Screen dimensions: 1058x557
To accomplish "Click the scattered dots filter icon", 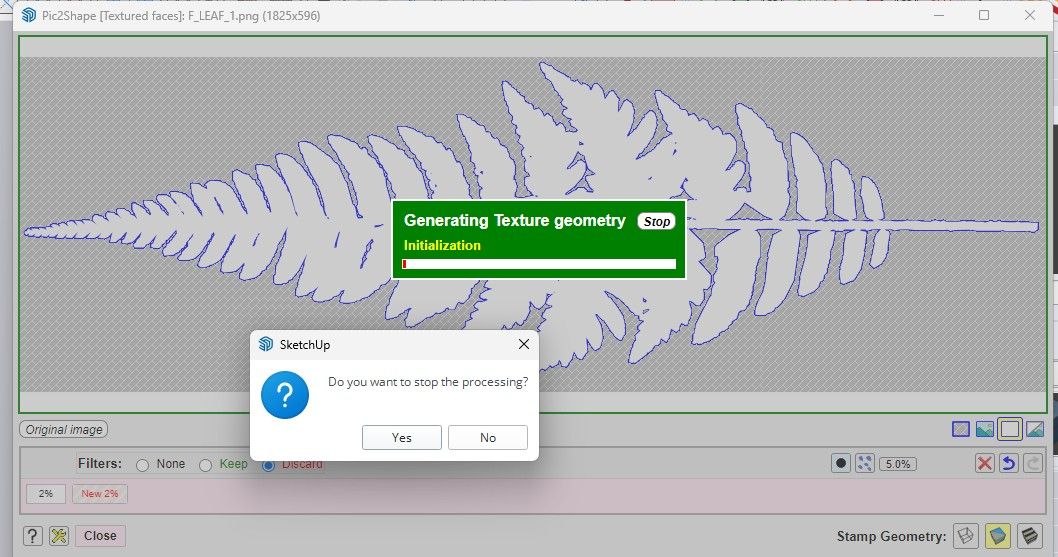I will pyautogui.click(x=865, y=464).
